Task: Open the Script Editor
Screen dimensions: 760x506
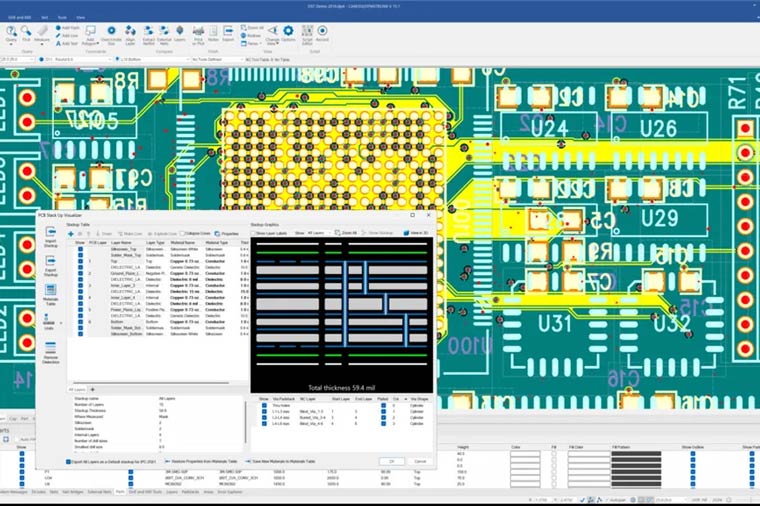Action: (x=307, y=35)
